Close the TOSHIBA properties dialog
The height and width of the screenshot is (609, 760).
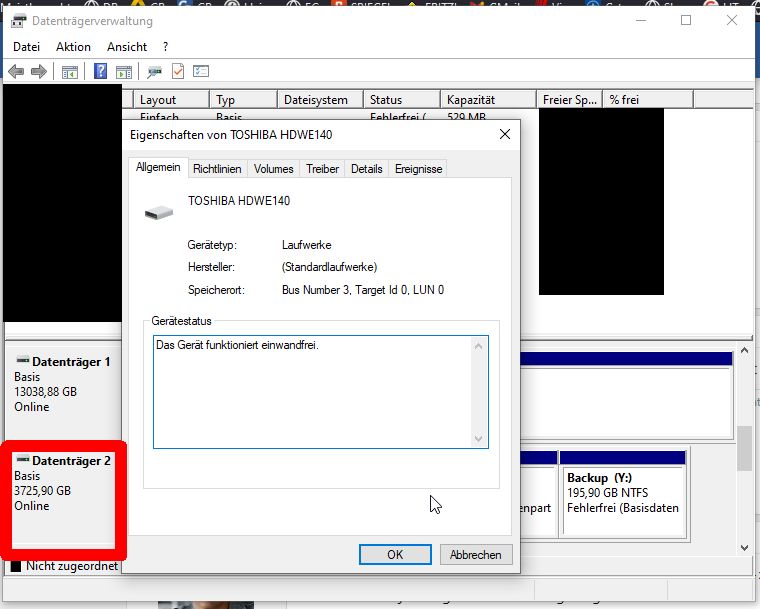[x=505, y=134]
